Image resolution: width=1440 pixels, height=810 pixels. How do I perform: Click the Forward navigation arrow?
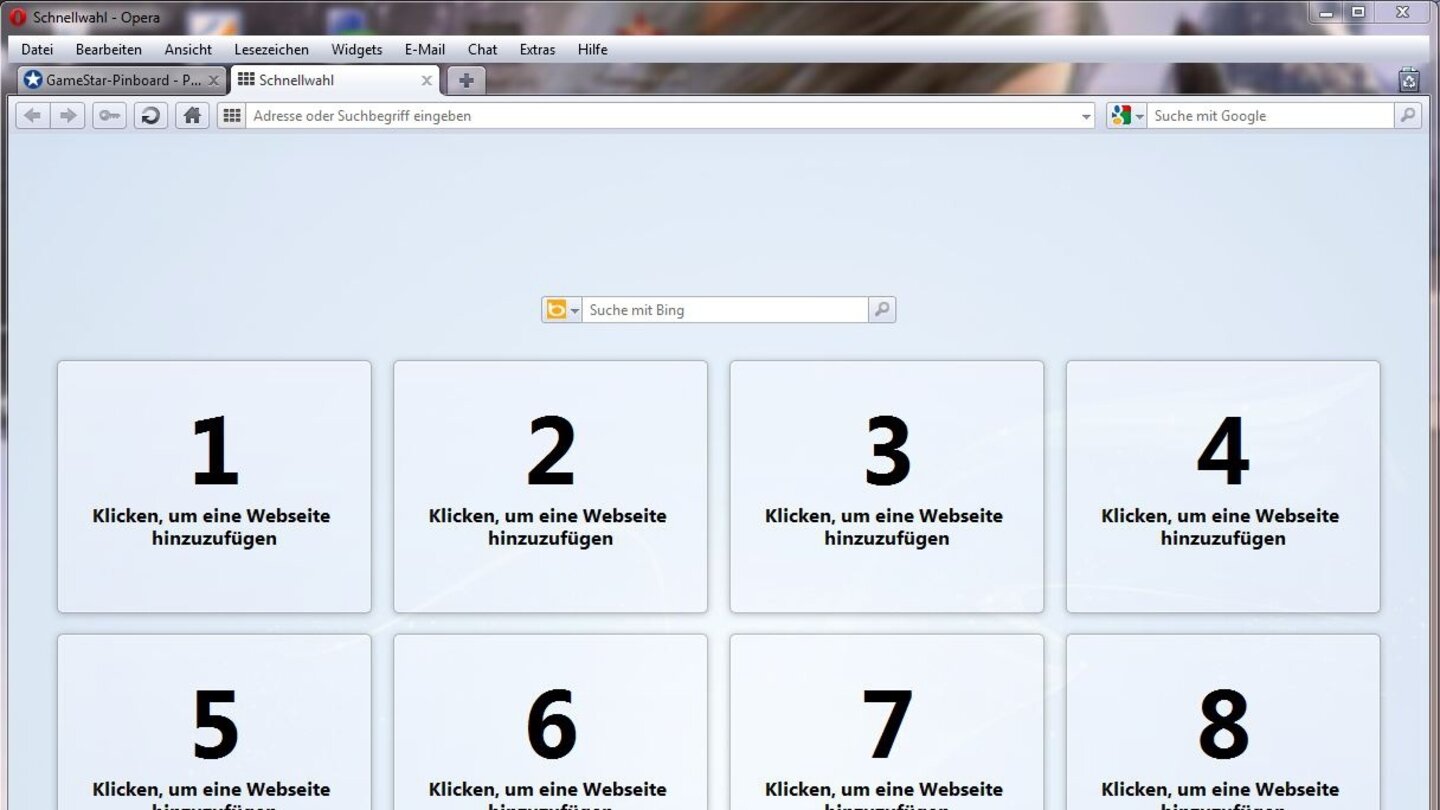point(68,116)
